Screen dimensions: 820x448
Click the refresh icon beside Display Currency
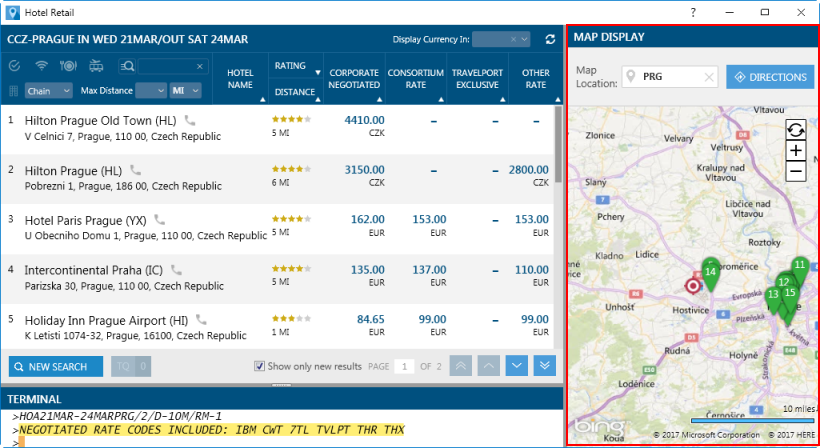[x=550, y=39]
